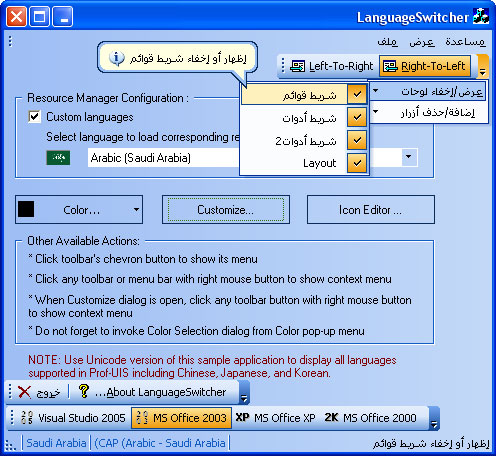
Task: Click the Customize... button
Action: click(x=226, y=210)
